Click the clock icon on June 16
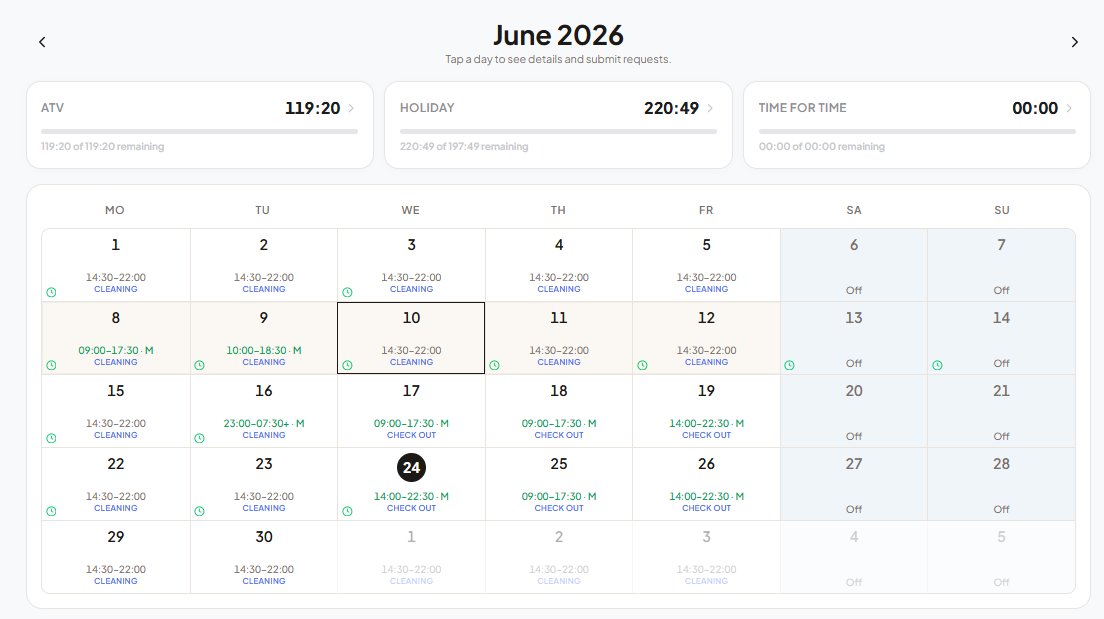 click(x=199, y=438)
